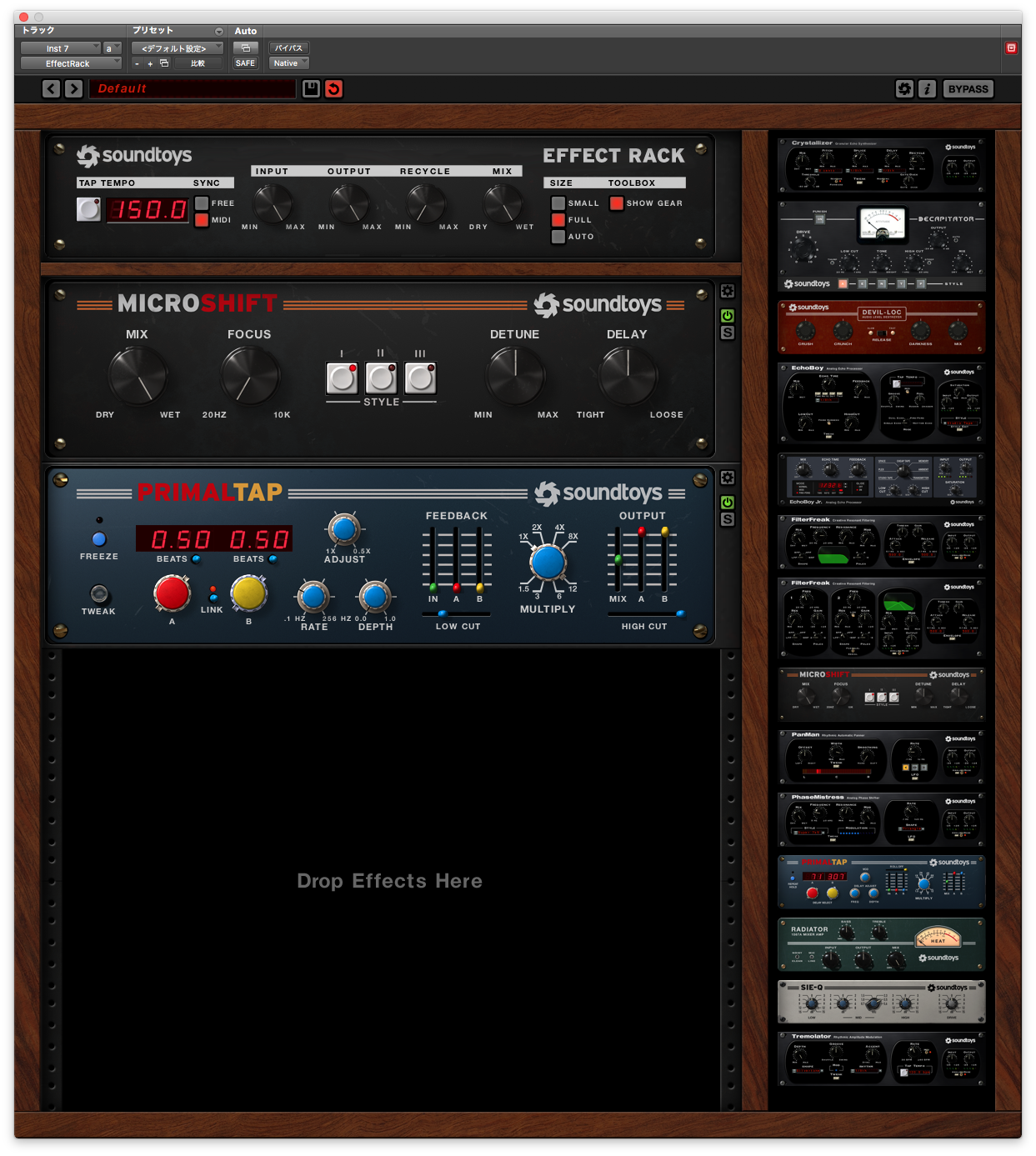Select the Crystallizer thumbnail in the toolbox
Viewport: 1036px width, 1156px height.
882,165
